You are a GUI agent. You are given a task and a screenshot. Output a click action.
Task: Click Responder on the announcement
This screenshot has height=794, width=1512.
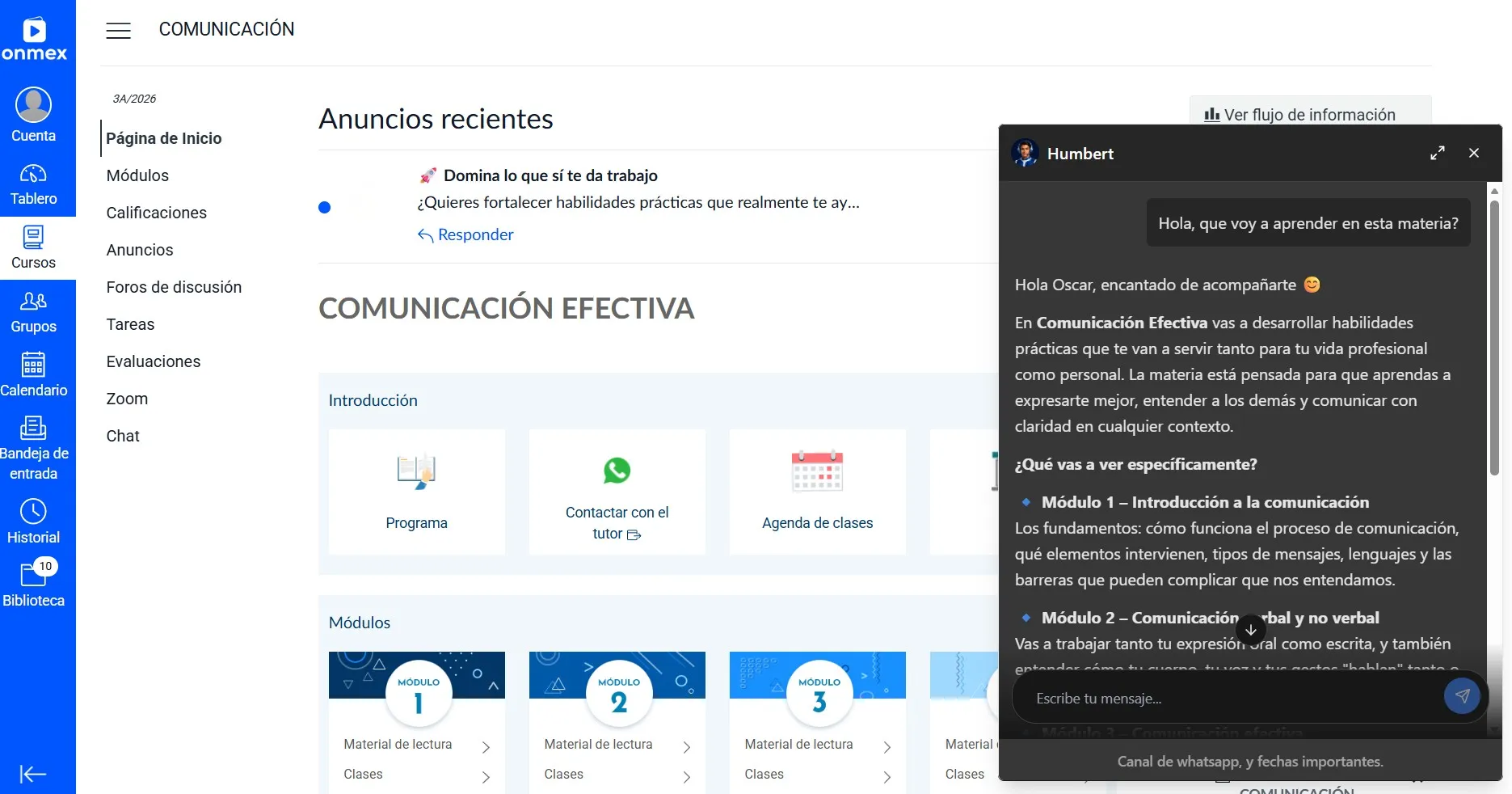click(465, 234)
